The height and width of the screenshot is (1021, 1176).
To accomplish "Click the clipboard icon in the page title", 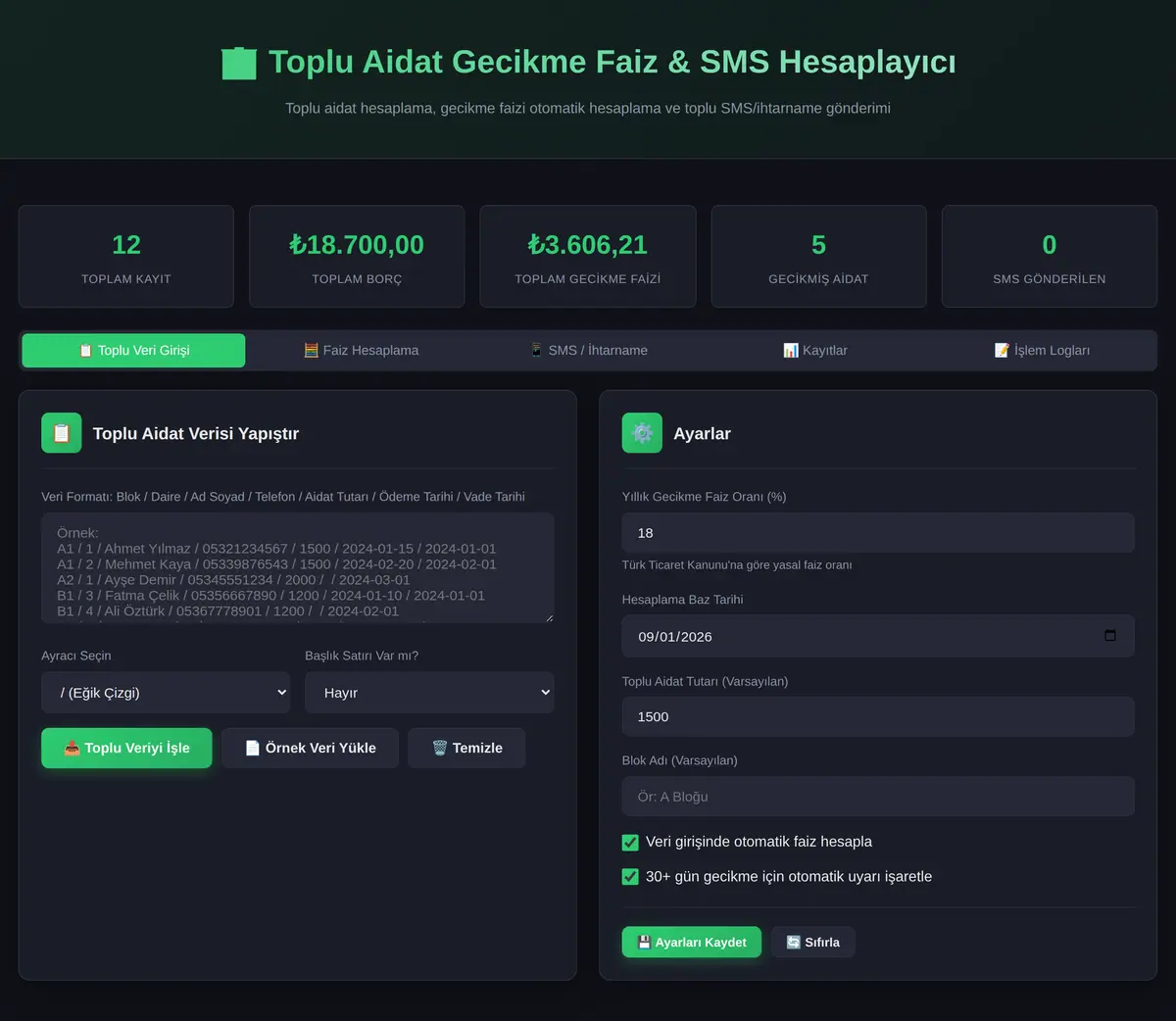I will 239,63.
